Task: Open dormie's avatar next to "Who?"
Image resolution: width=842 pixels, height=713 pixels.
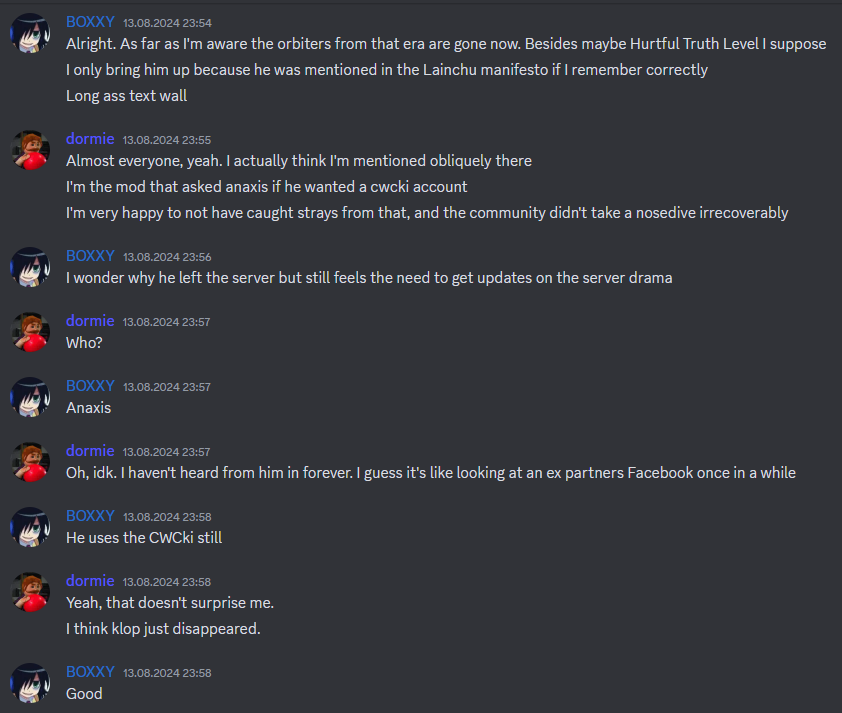Action: [x=30, y=332]
